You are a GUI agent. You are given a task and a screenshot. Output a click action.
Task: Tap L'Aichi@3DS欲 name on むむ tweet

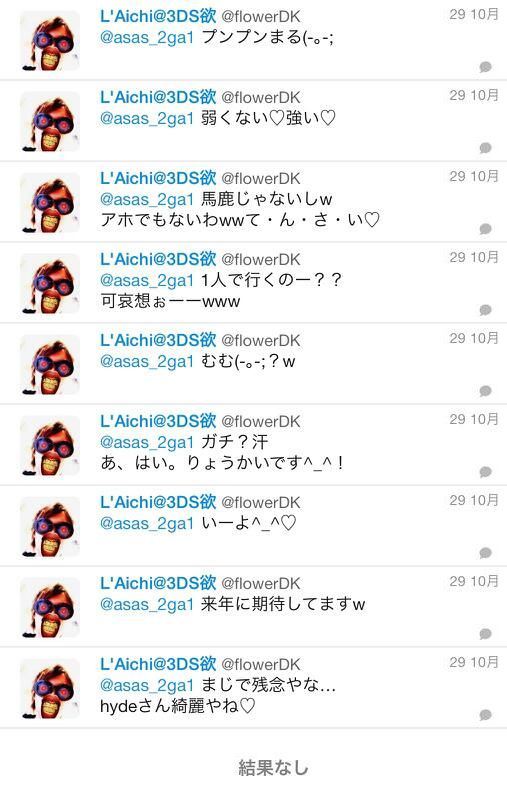coord(158,340)
